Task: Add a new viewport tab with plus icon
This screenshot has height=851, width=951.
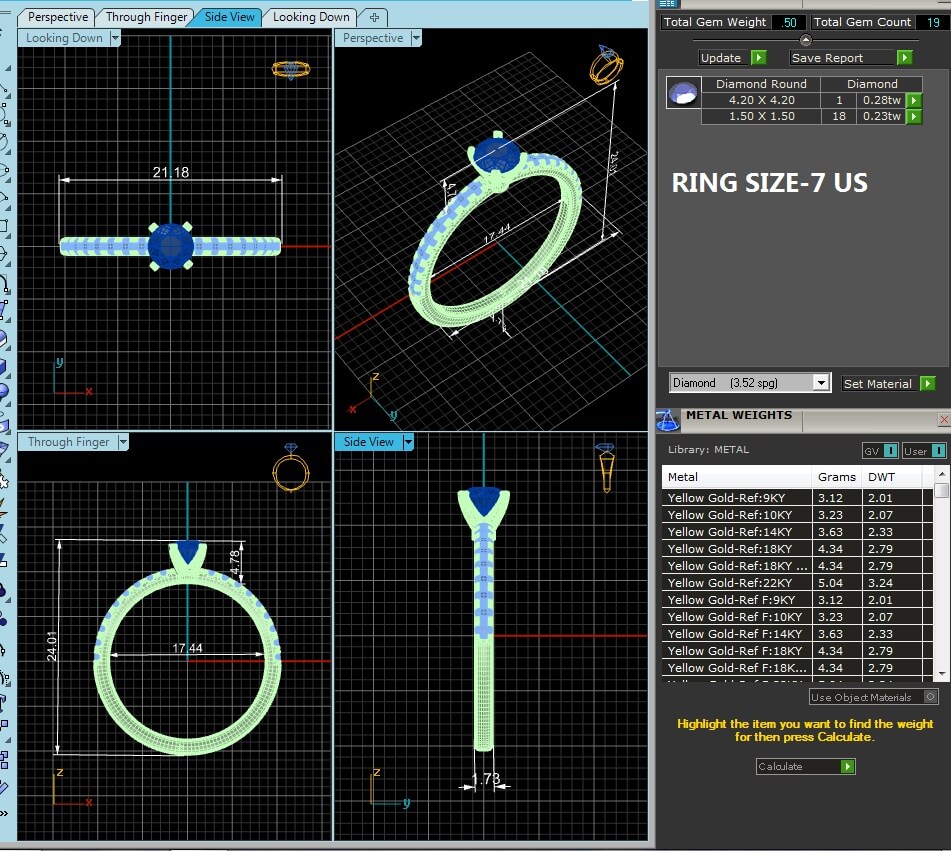Action: [x=374, y=17]
